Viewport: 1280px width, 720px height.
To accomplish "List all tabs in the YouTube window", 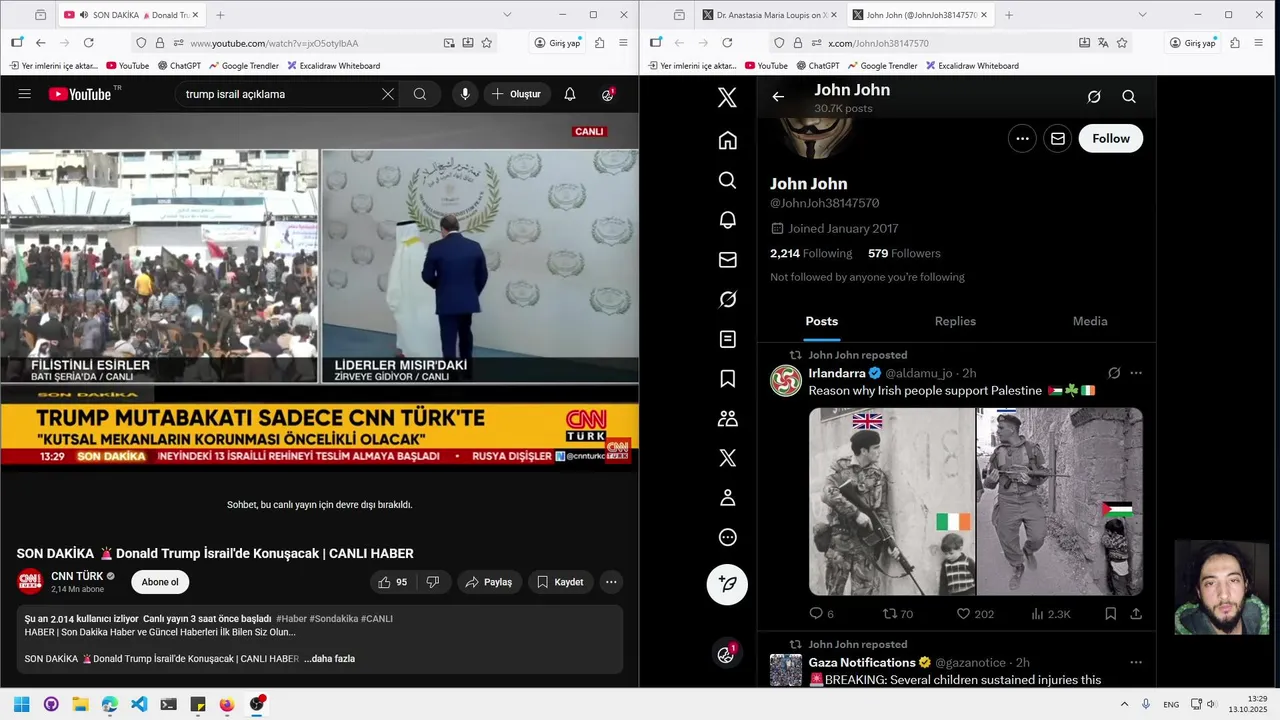I will pos(507,15).
